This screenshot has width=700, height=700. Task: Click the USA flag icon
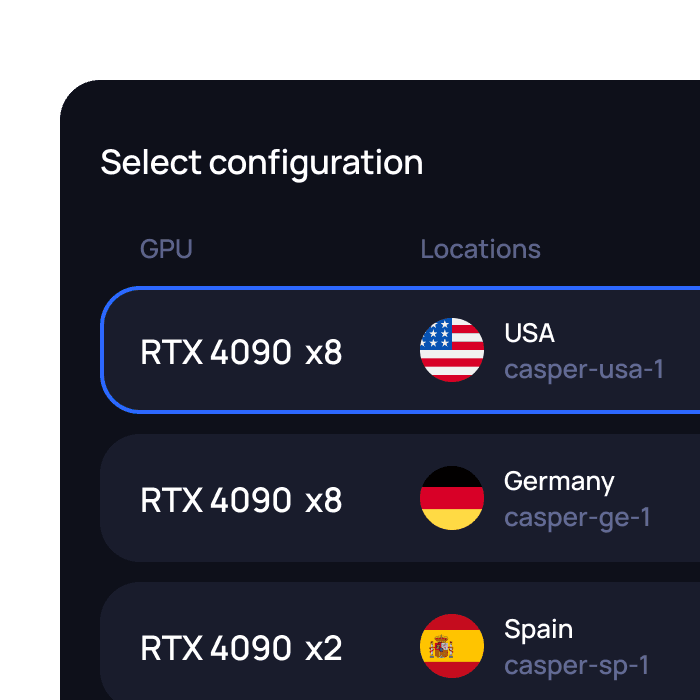(452, 350)
